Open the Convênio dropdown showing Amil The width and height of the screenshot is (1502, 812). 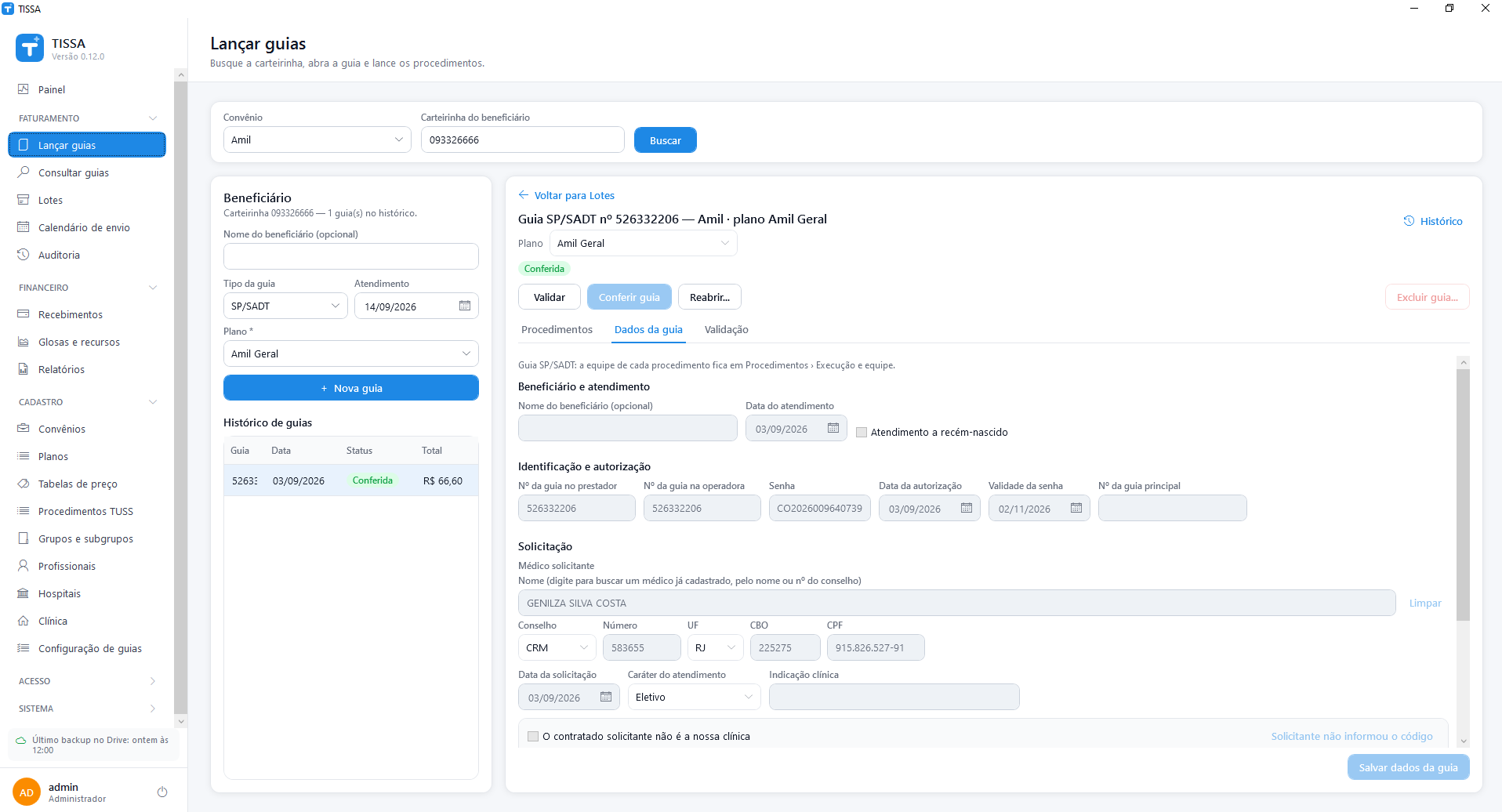tap(317, 140)
